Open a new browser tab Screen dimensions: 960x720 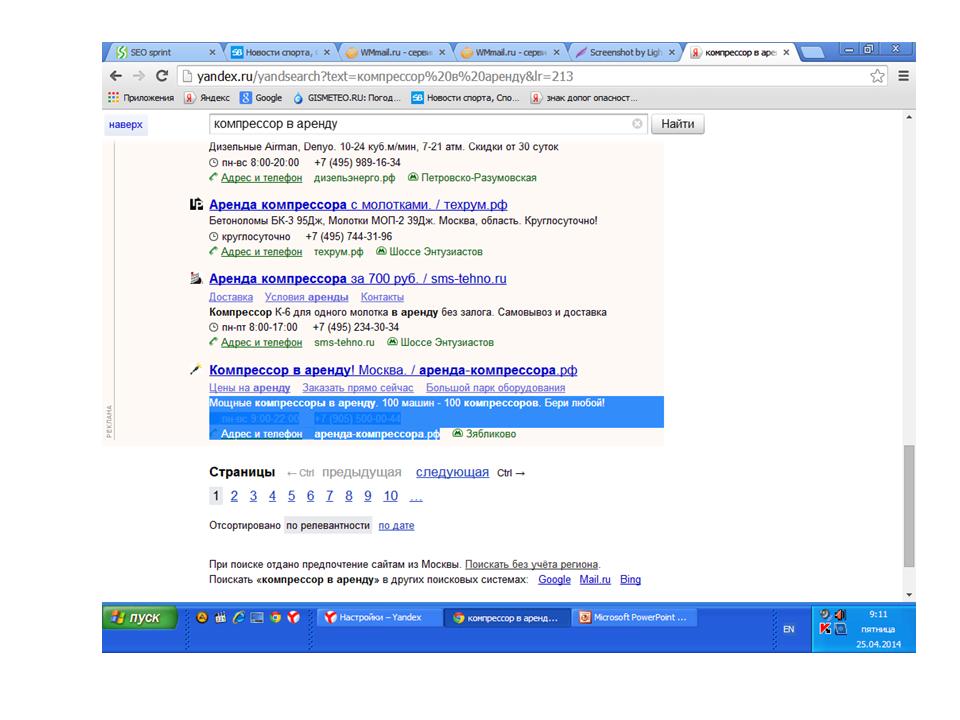812,53
